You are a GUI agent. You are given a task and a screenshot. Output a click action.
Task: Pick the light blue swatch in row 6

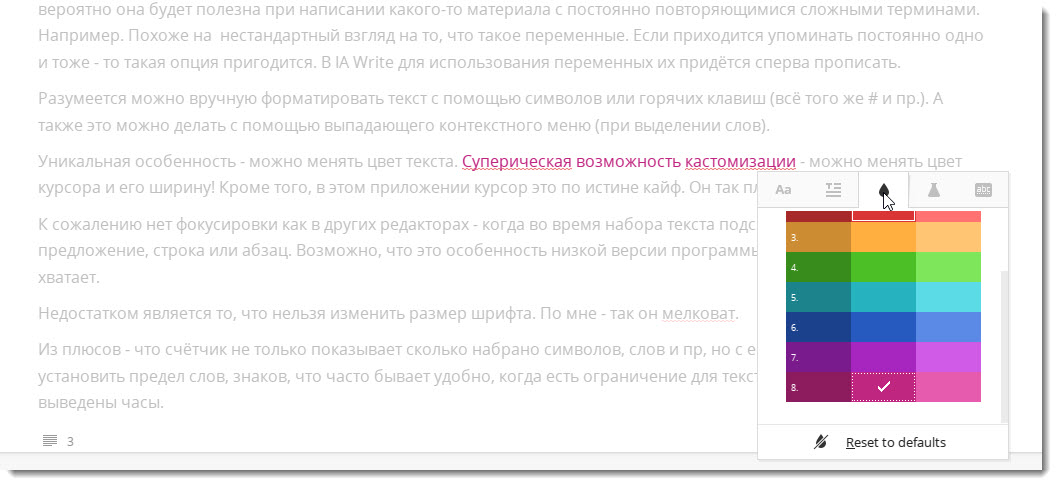coord(948,326)
